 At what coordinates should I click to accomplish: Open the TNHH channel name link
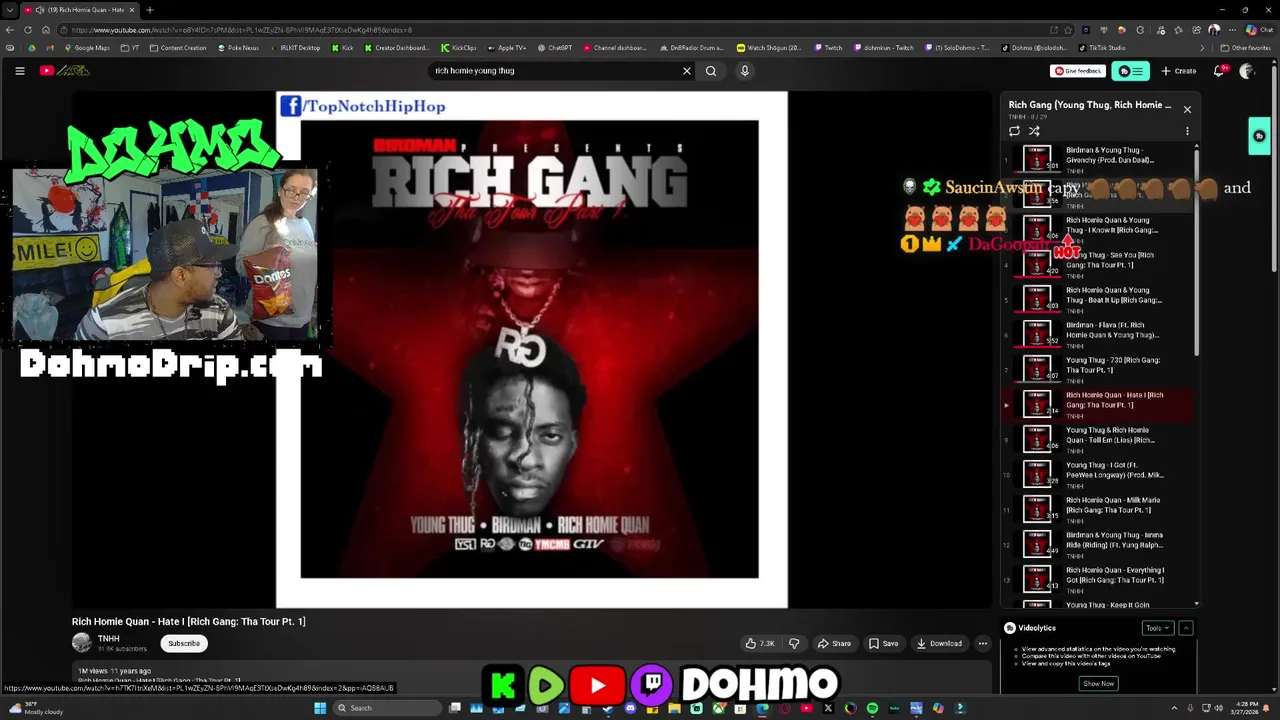(108, 639)
